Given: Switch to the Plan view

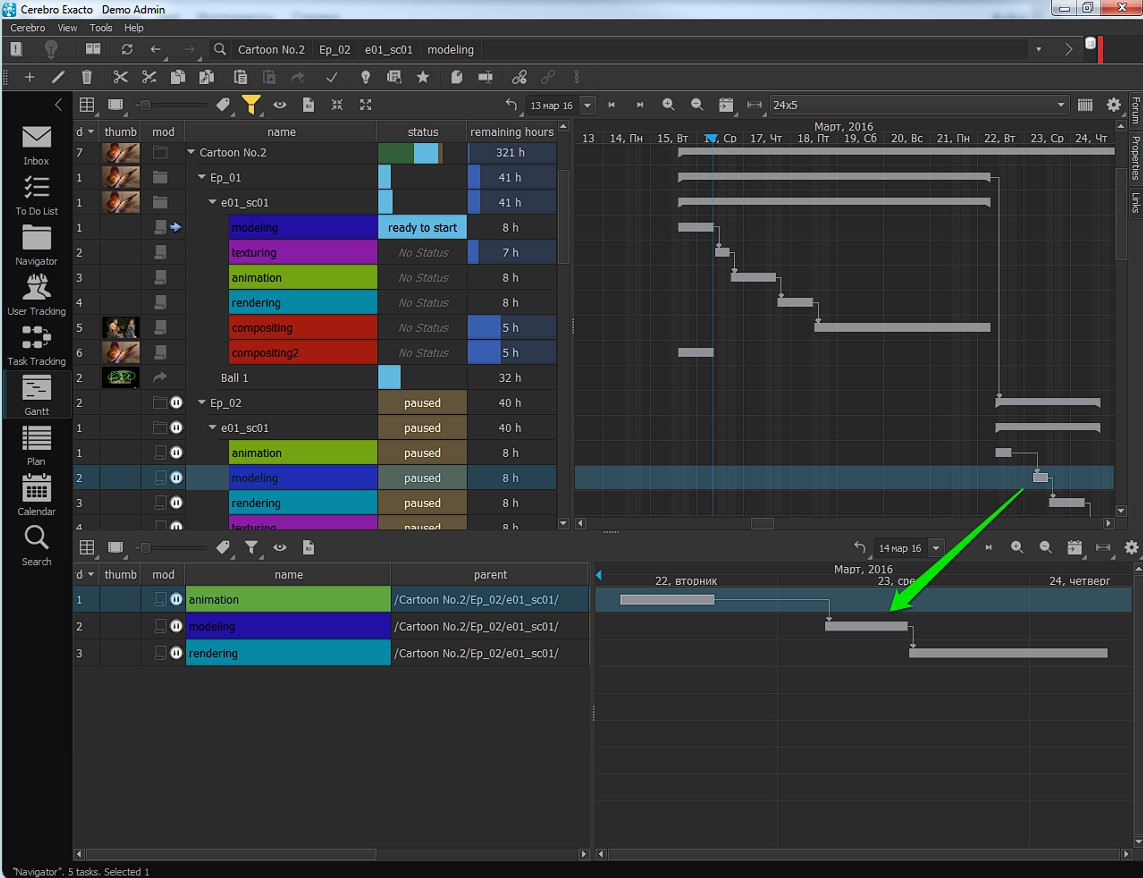Looking at the screenshot, I should click(x=36, y=446).
